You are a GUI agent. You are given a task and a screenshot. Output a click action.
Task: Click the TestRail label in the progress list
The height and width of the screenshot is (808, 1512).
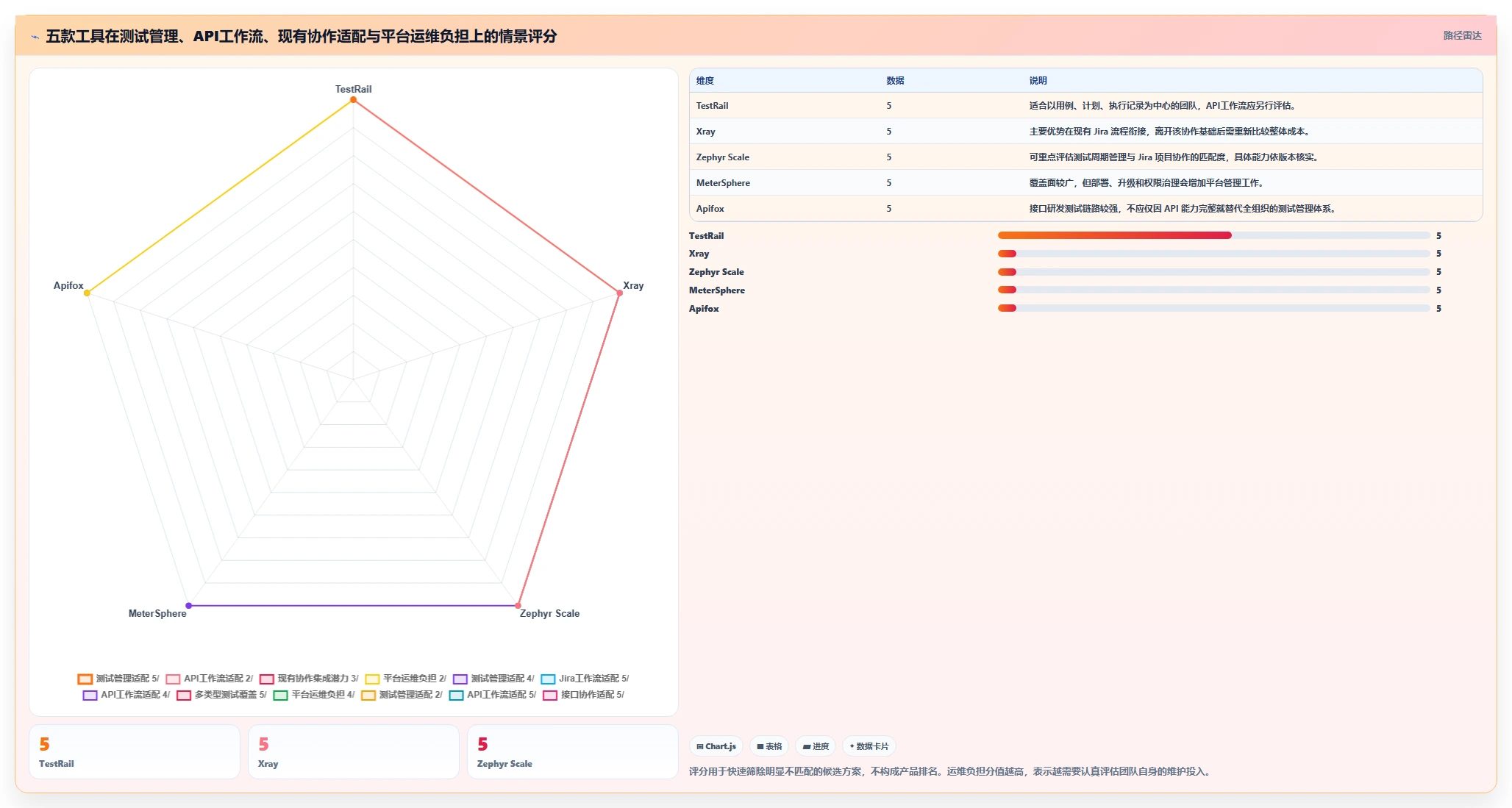706,236
